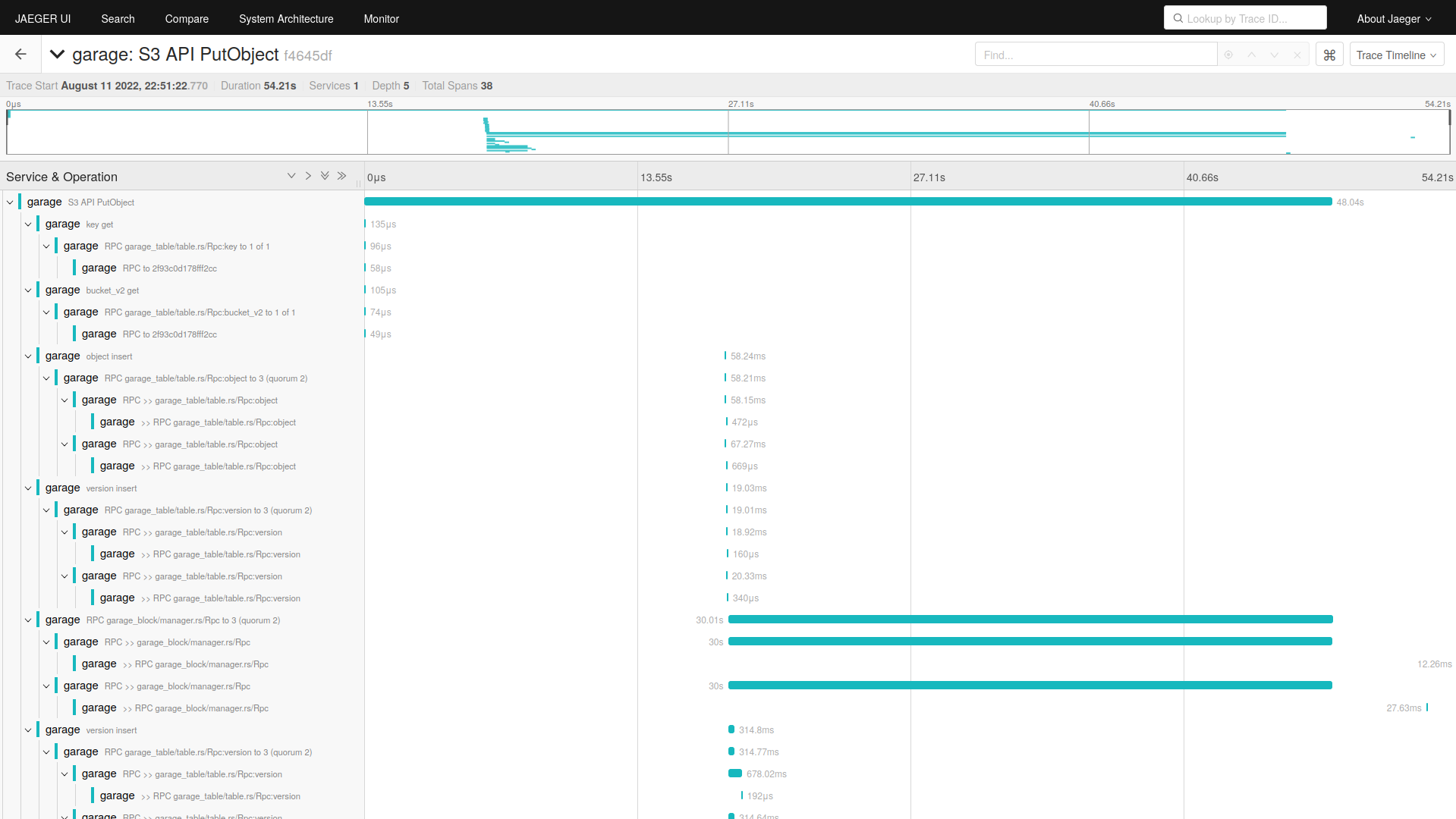The height and width of the screenshot is (819, 1456).
Task: Collapse all spans double-chevron icon
Action: tap(342, 176)
